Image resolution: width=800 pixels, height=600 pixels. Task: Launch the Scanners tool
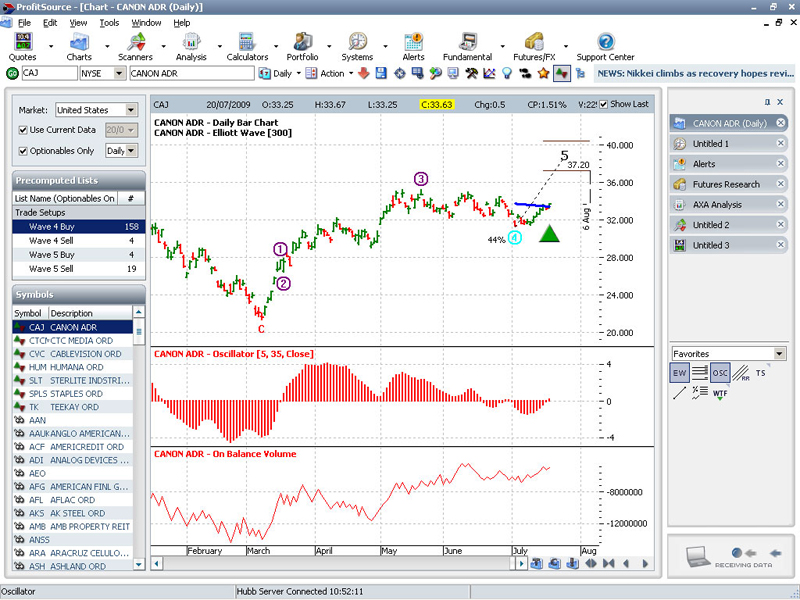tap(135, 46)
